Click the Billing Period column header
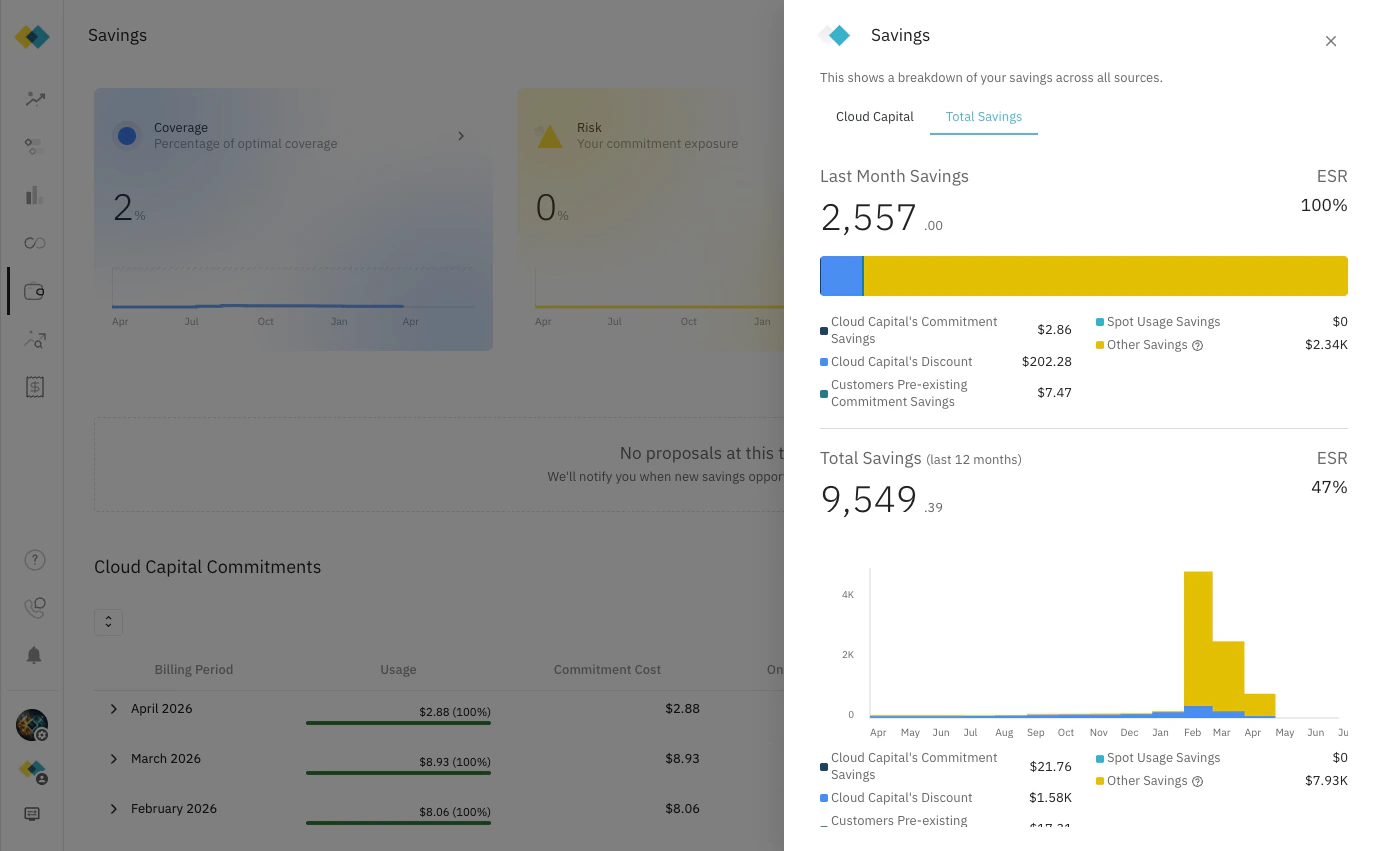1384x851 pixels. (x=194, y=670)
